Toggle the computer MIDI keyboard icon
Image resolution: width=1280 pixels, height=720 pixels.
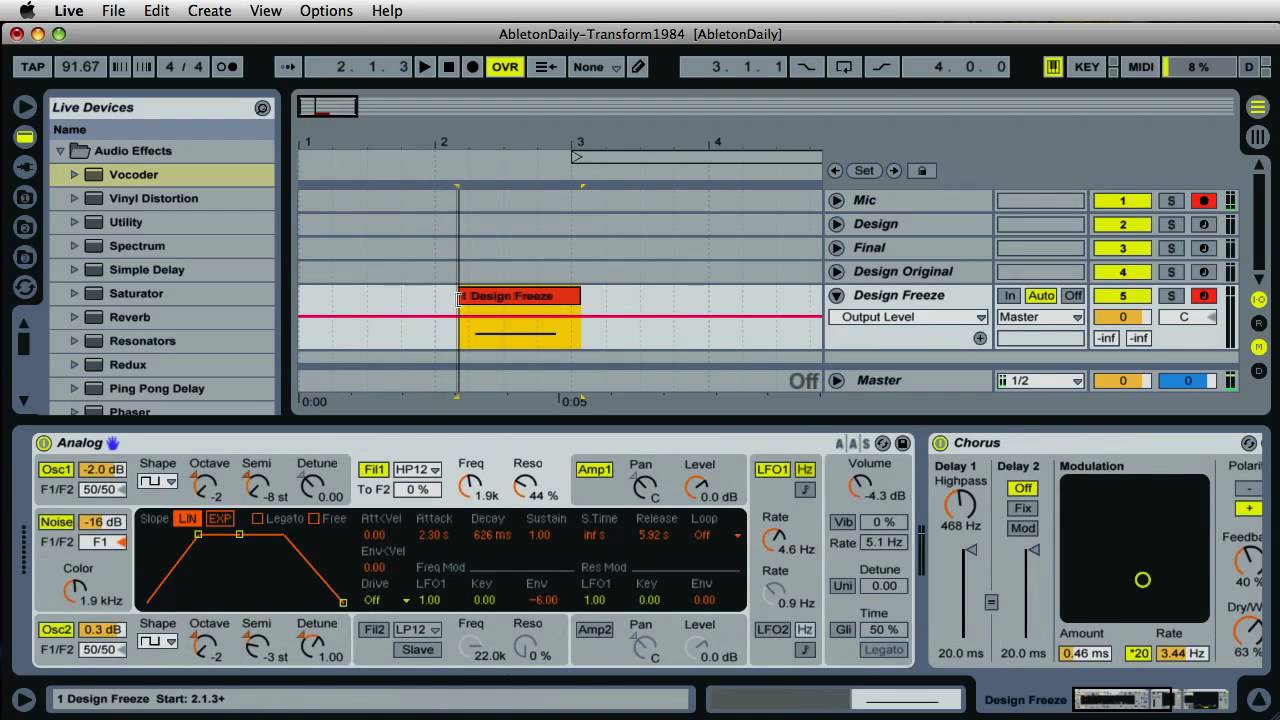(x=1053, y=67)
